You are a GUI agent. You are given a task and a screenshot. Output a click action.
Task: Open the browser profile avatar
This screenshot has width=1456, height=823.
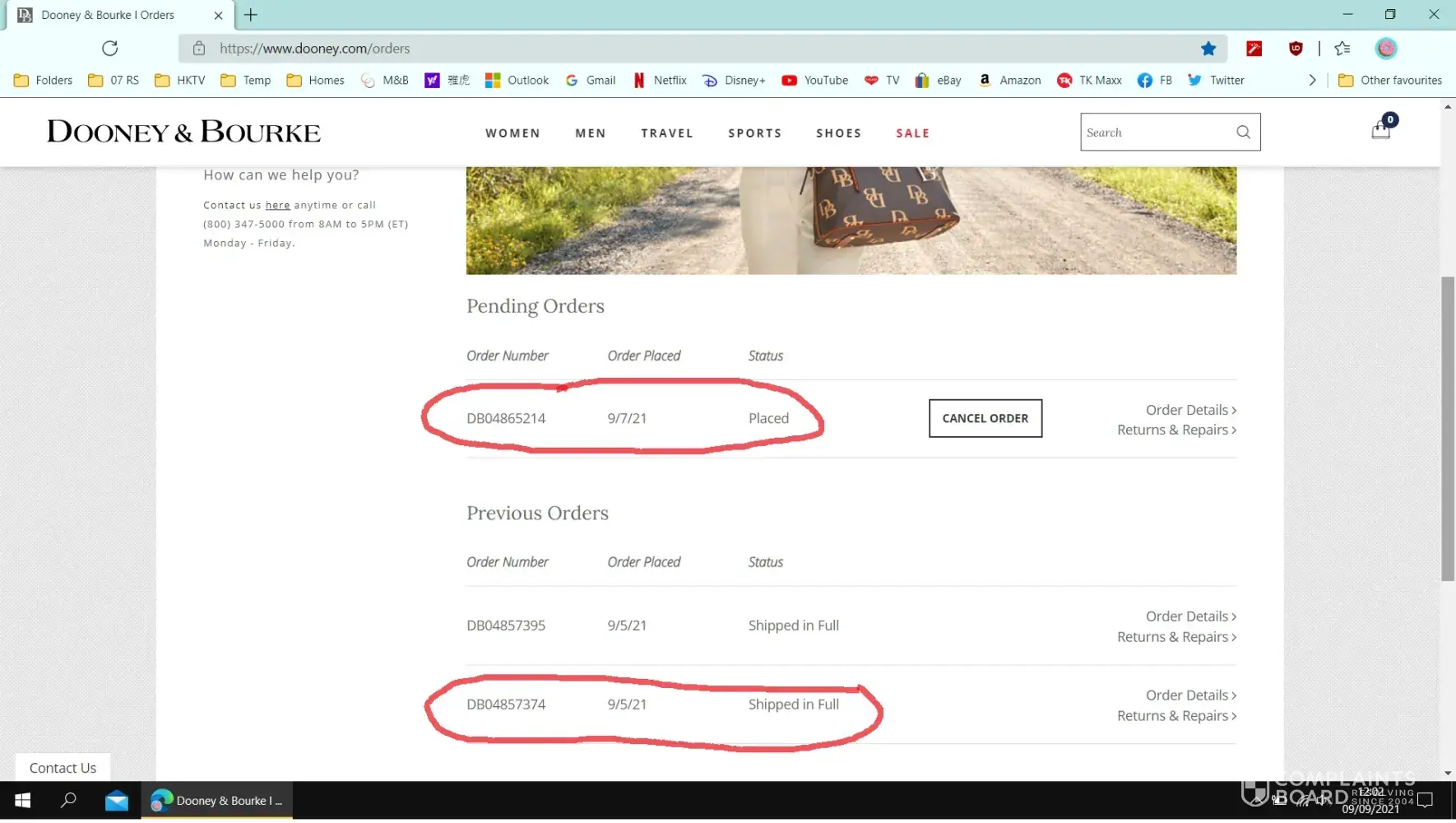coord(1385,49)
